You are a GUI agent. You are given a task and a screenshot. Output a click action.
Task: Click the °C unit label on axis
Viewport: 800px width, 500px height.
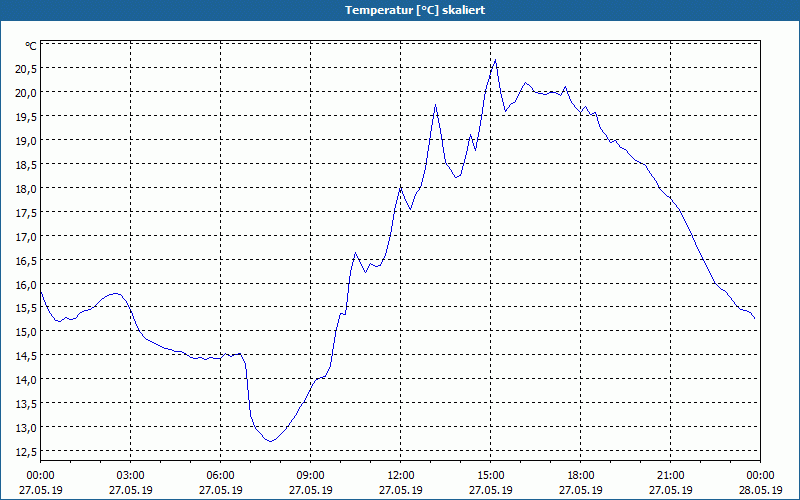click(x=31, y=46)
